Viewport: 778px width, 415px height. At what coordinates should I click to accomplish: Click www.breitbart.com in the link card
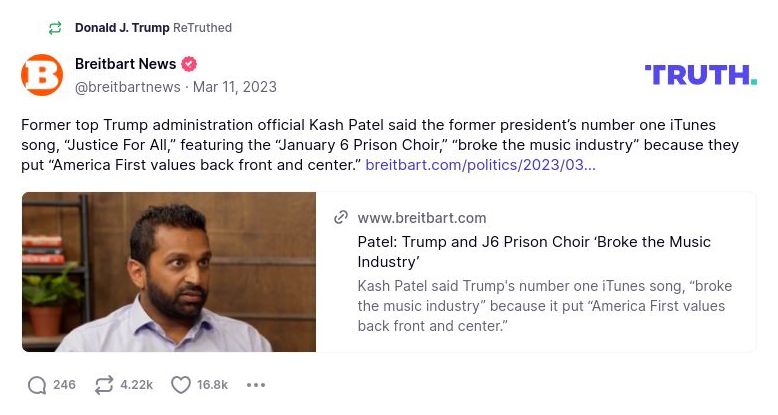421,218
